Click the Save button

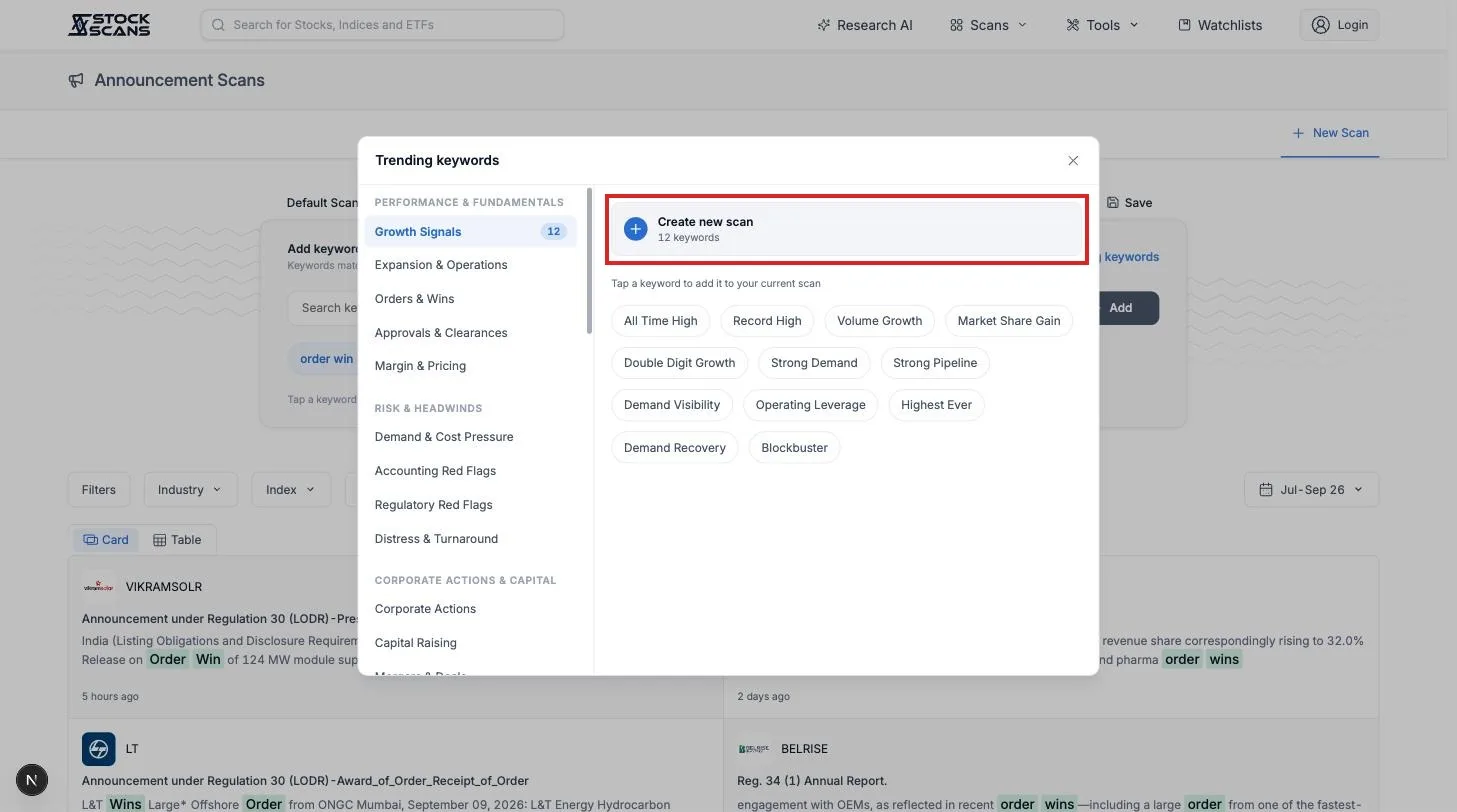pos(1130,203)
